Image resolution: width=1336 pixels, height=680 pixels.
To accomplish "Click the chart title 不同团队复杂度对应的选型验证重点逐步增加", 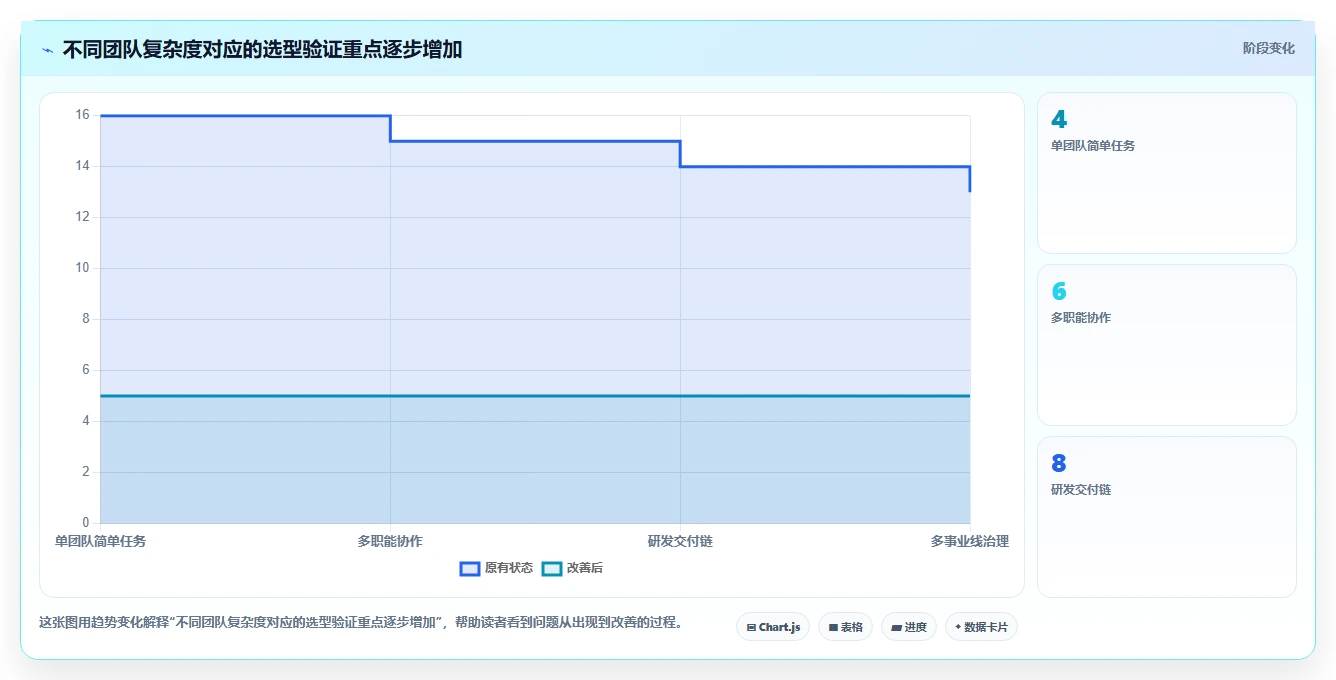I will tap(262, 49).
